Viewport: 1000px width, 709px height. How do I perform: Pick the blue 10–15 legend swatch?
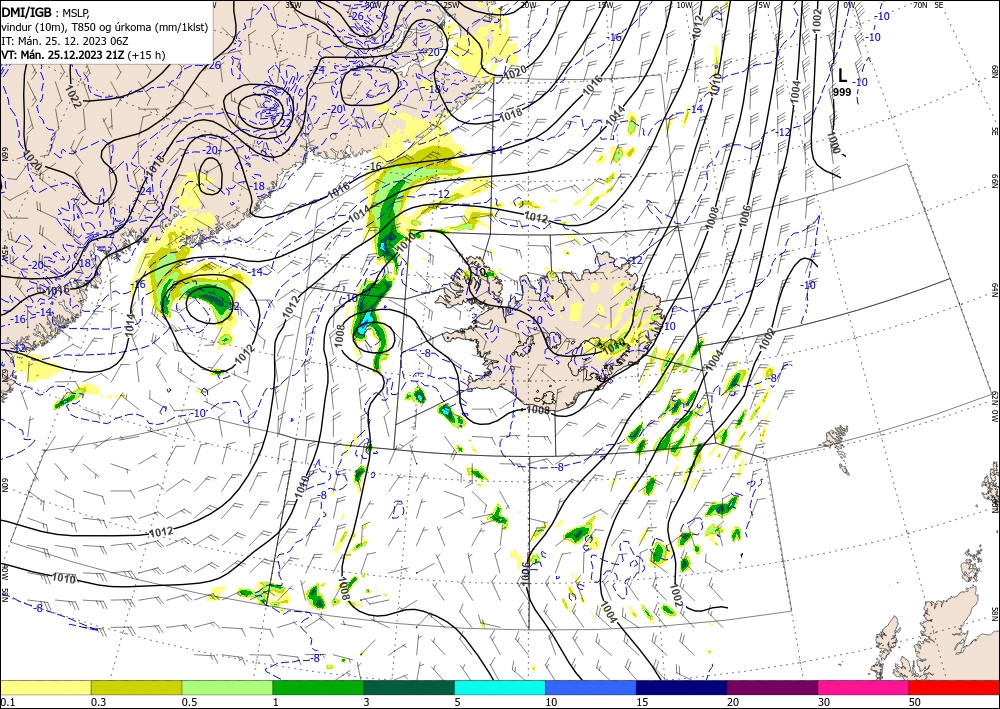tap(591, 687)
